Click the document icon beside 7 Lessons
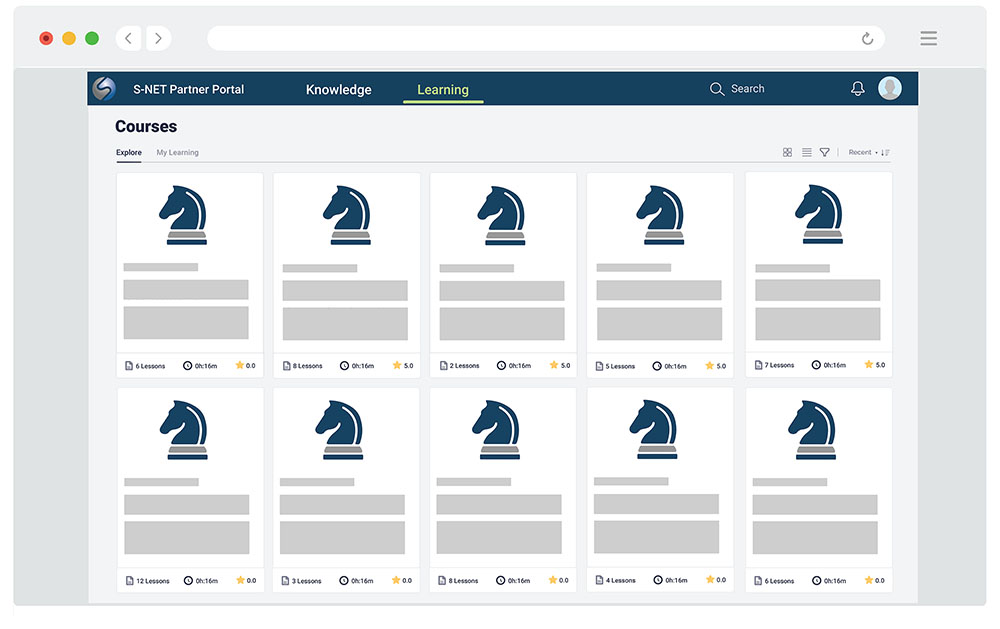 click(x=758, y=365)
